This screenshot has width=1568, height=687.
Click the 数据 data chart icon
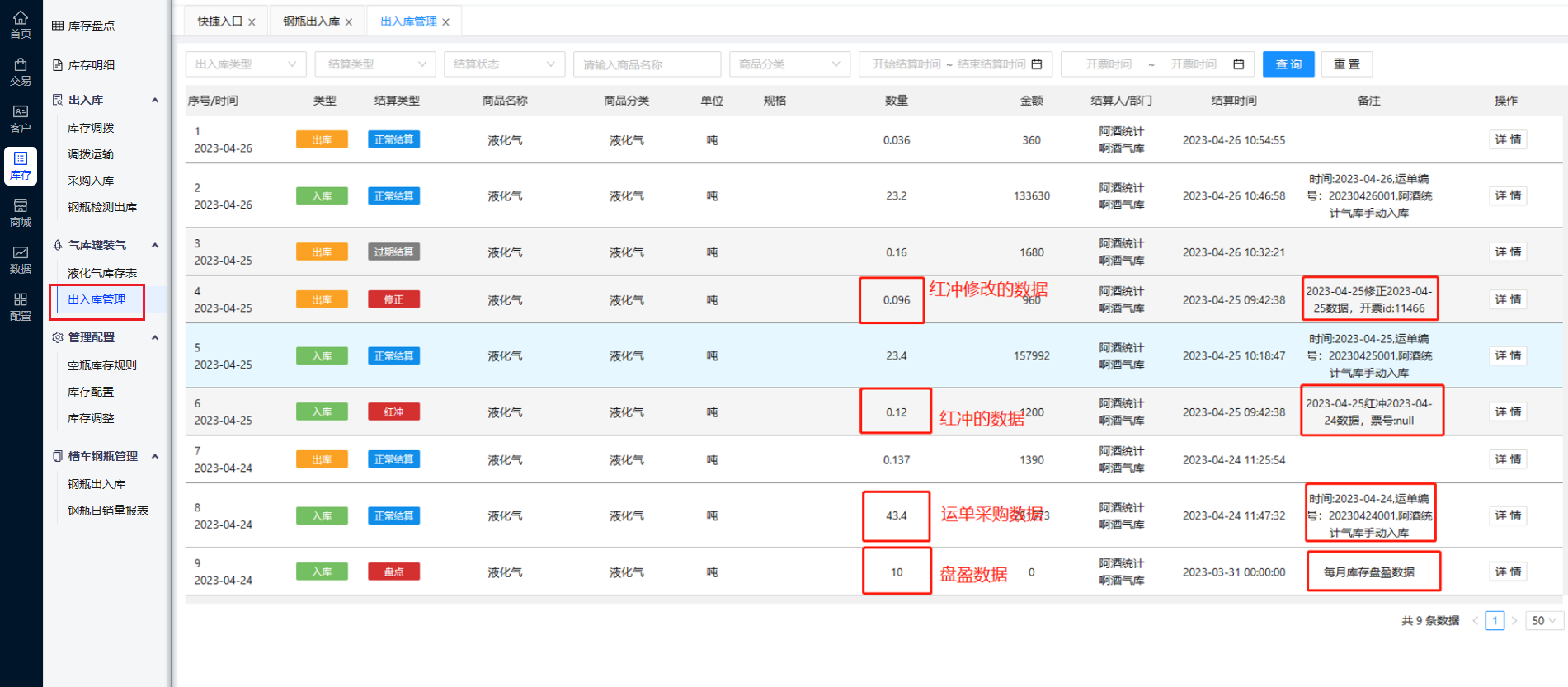pyautogui.click(x=21, y=259)
